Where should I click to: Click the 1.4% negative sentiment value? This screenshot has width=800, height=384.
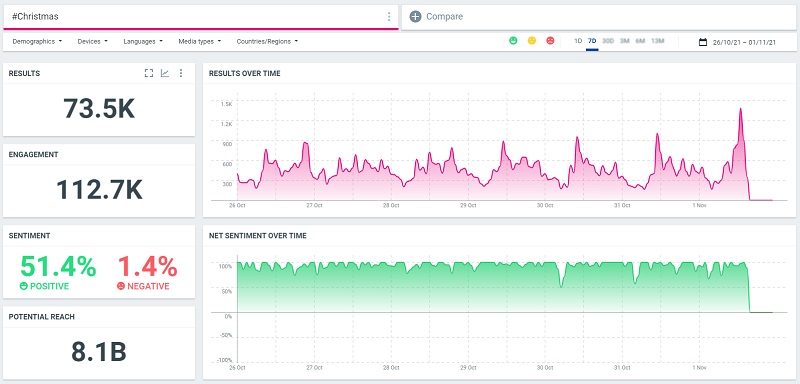(x=147, y=266)
